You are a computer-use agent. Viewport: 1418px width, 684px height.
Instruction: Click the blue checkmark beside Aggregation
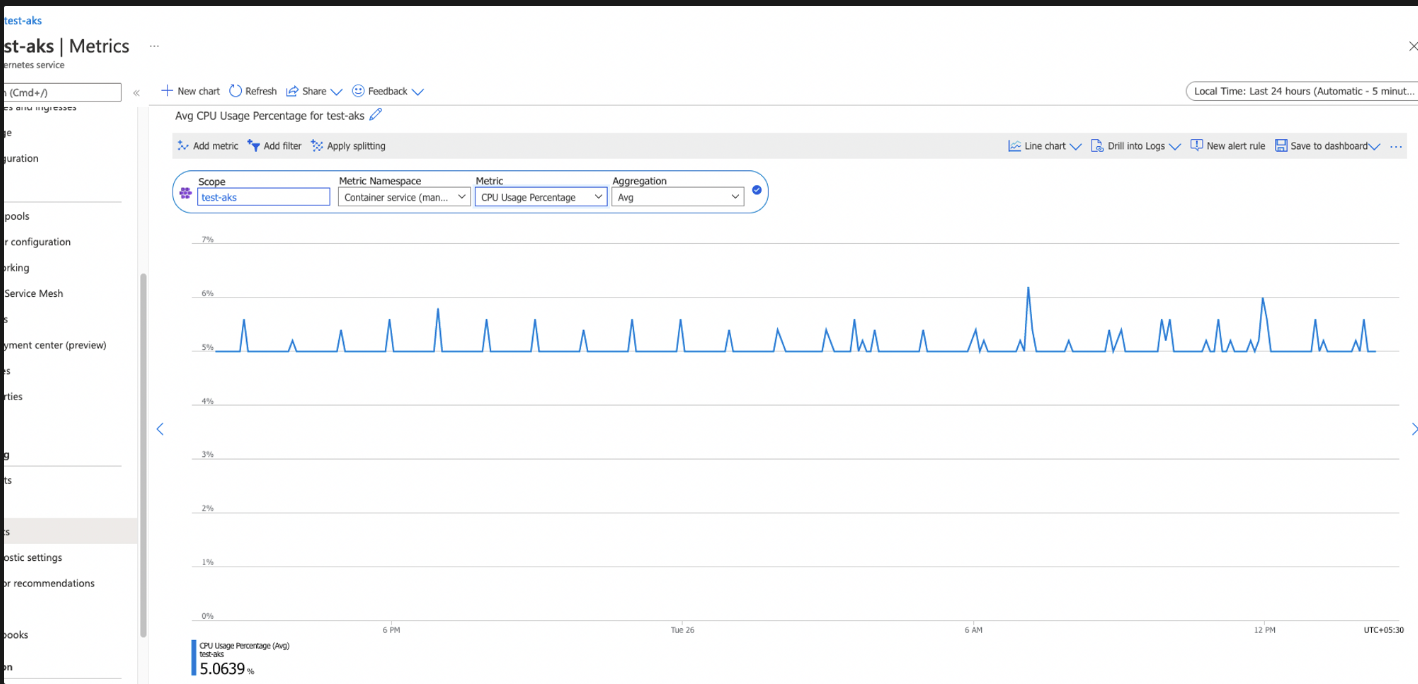point(757,190)
